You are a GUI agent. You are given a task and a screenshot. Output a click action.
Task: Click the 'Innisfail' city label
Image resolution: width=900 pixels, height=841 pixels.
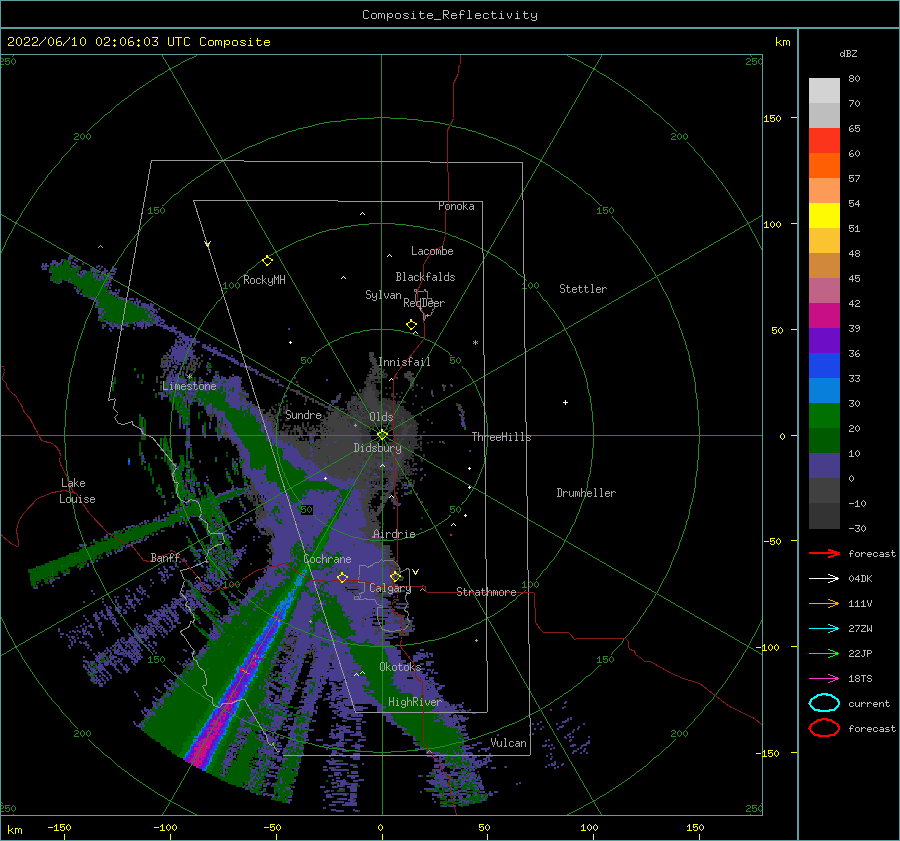tap(404, 362)
